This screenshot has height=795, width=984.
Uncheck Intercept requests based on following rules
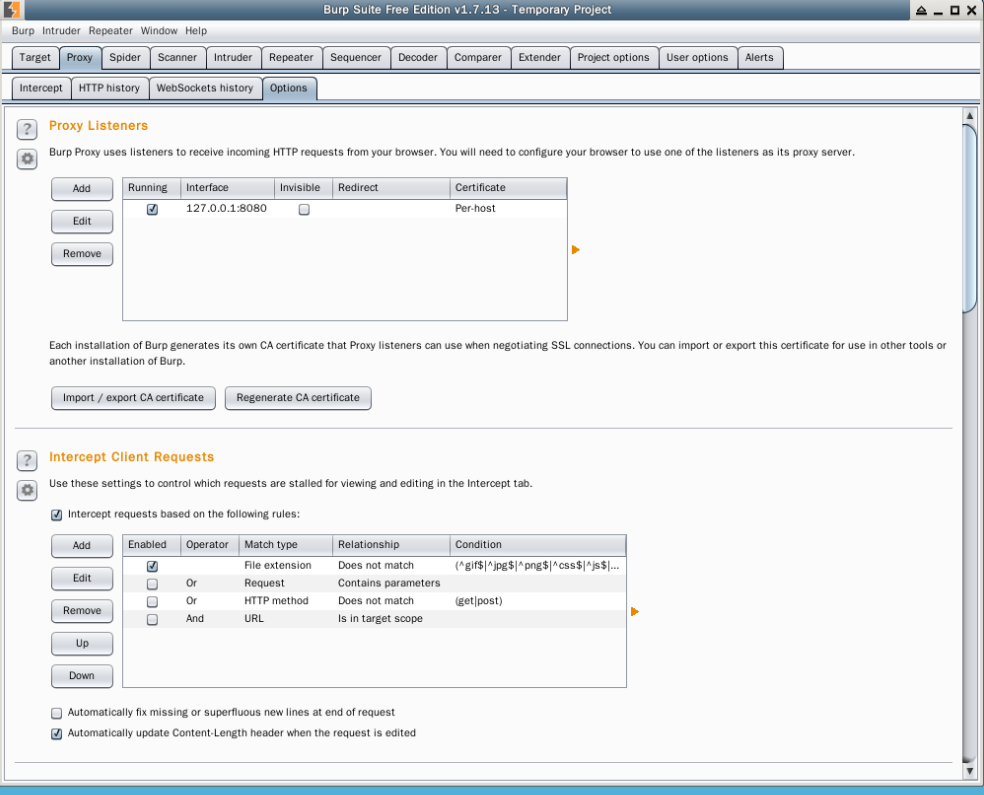coord(56,515)
